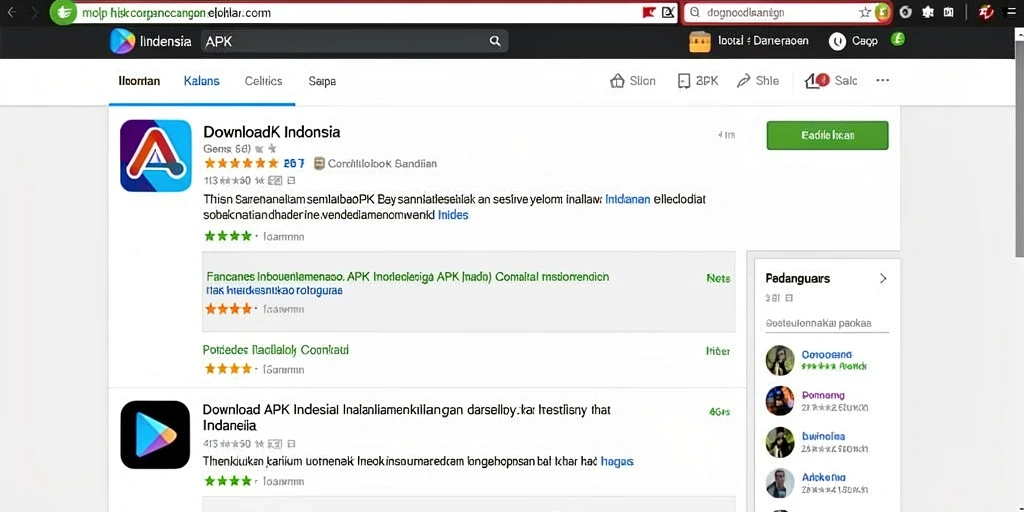Image resolution: width=1024 pixels, height=512 pixels.
Task: Open the Download APK Indesial result title
Action: (406, 417)
